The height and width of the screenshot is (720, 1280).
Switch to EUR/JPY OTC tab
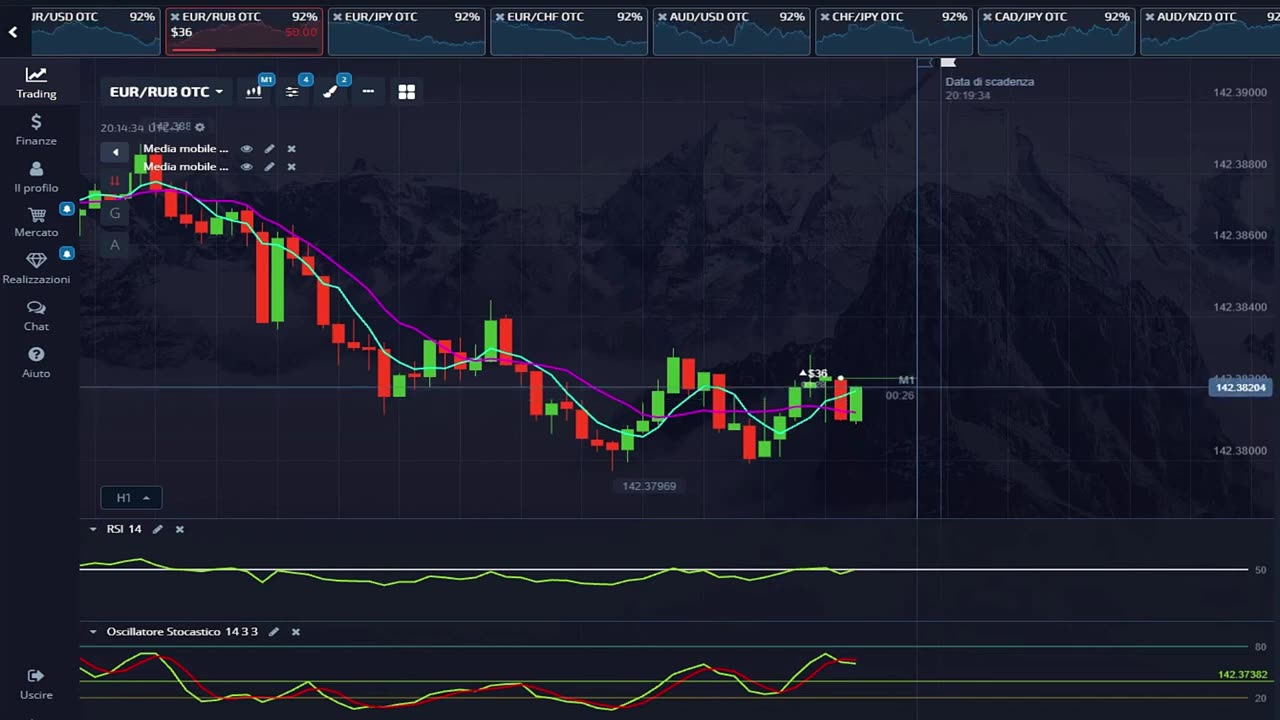(406, 31)
